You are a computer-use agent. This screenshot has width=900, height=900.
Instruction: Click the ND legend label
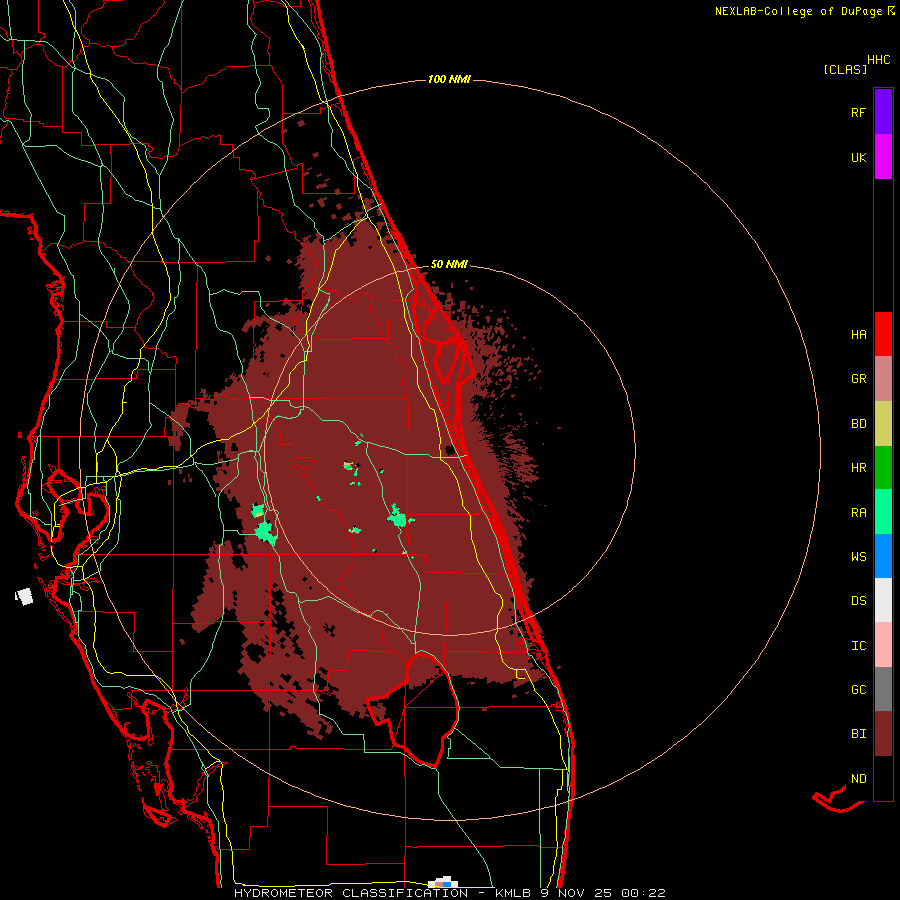[858, 779]
